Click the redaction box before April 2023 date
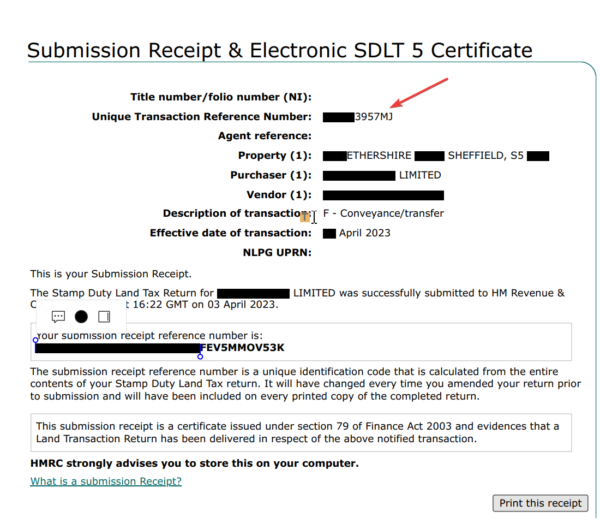Image resolution: width=600 pixels, height=529 pixels. (x=329, y=233)
